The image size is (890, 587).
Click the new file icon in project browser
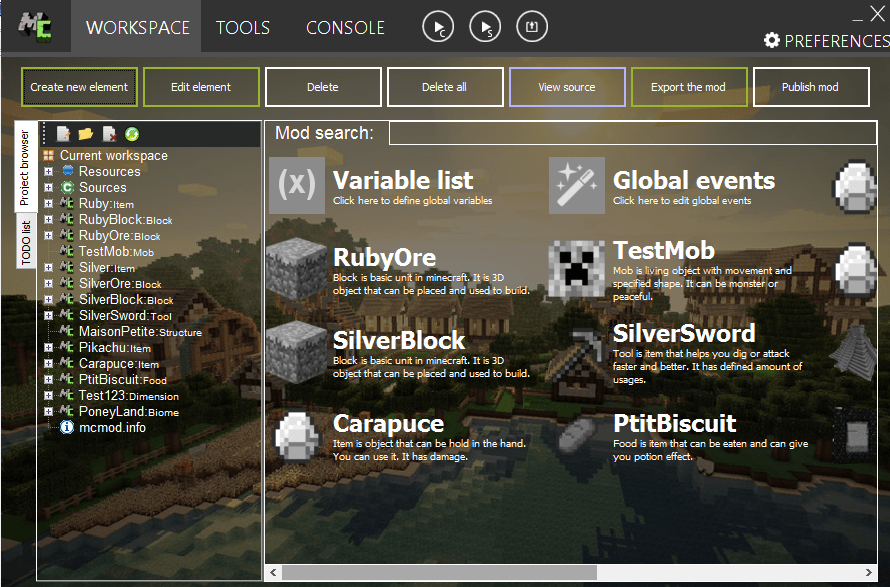tap(63, 134)
